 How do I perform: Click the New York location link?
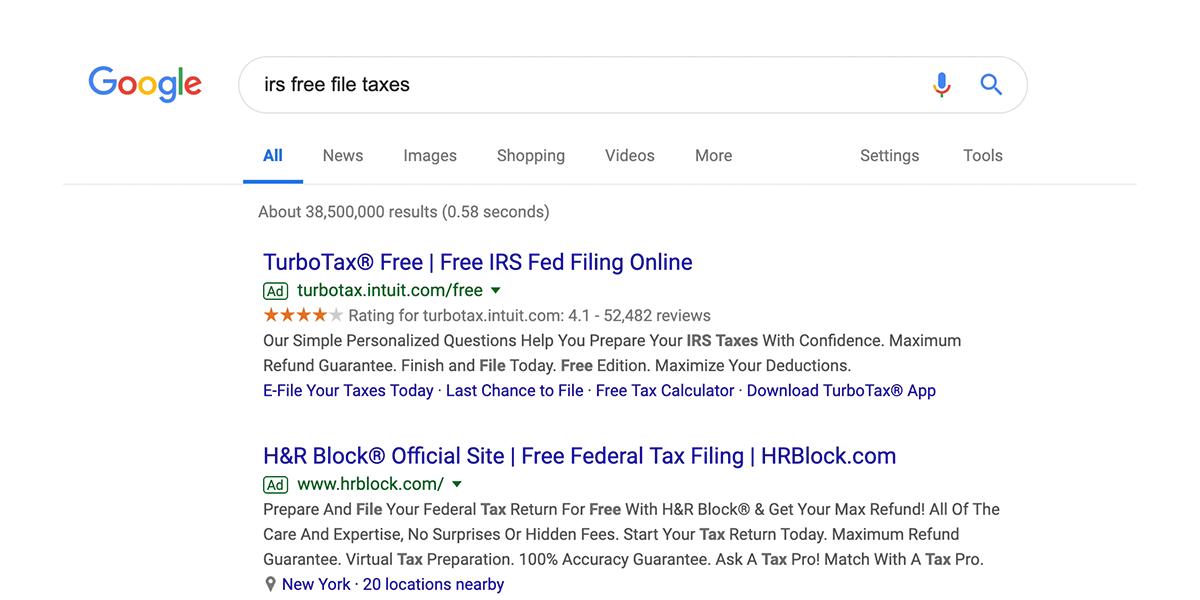pos(316,584)
